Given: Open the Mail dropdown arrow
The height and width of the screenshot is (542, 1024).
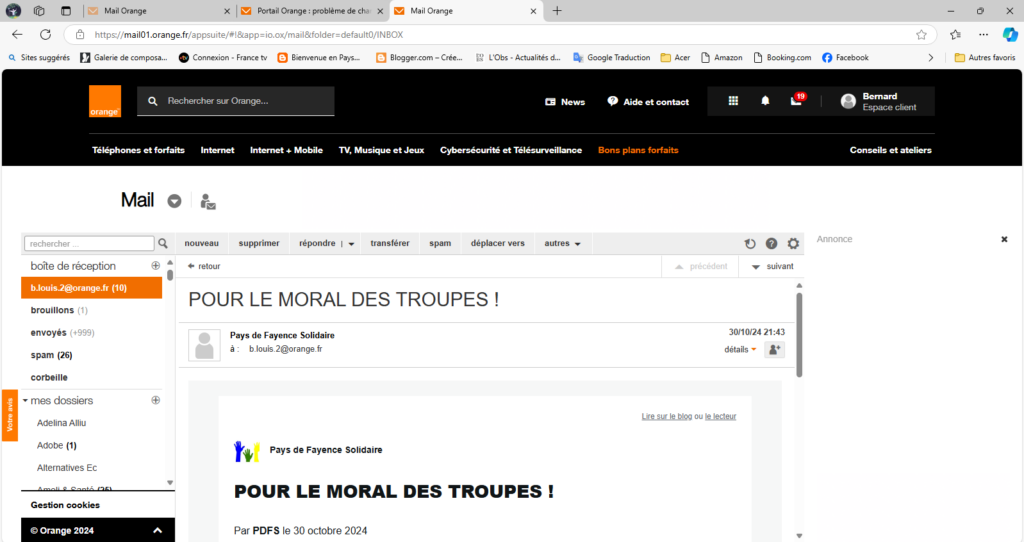Looking at the screenshot, I should pos(174,201).
